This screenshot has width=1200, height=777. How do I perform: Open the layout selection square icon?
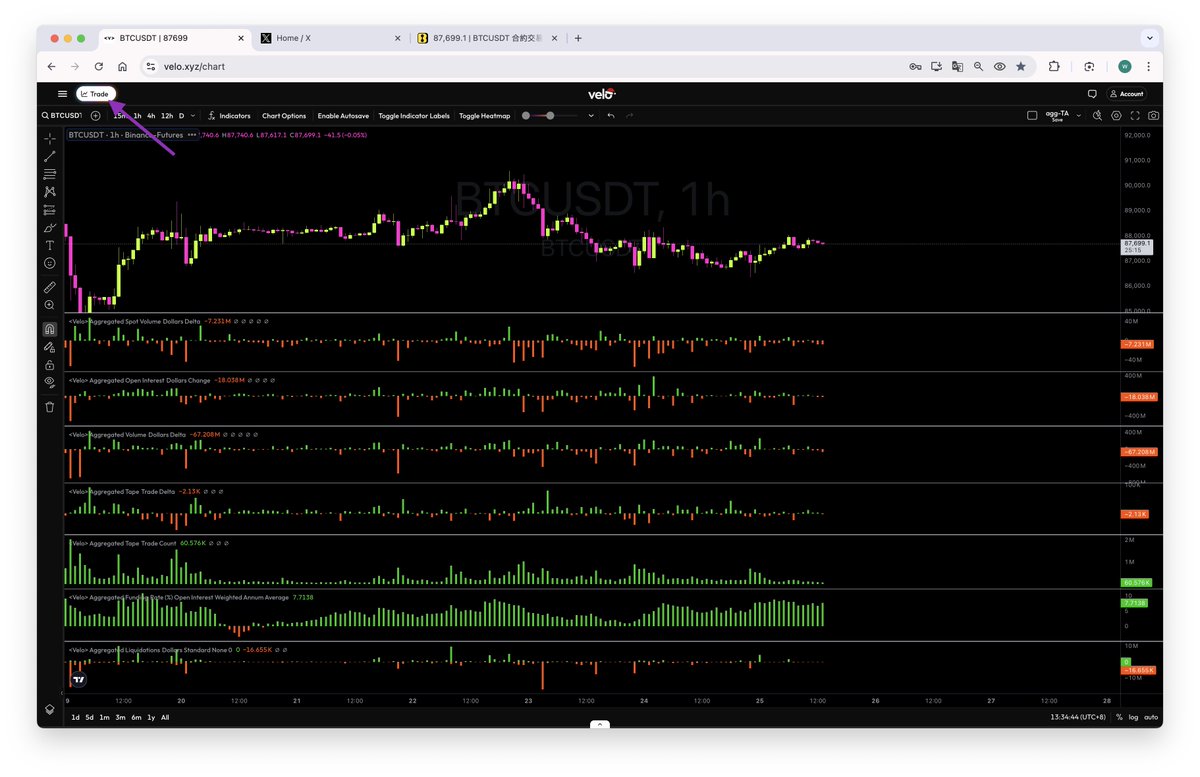(x=1032, y=116)
